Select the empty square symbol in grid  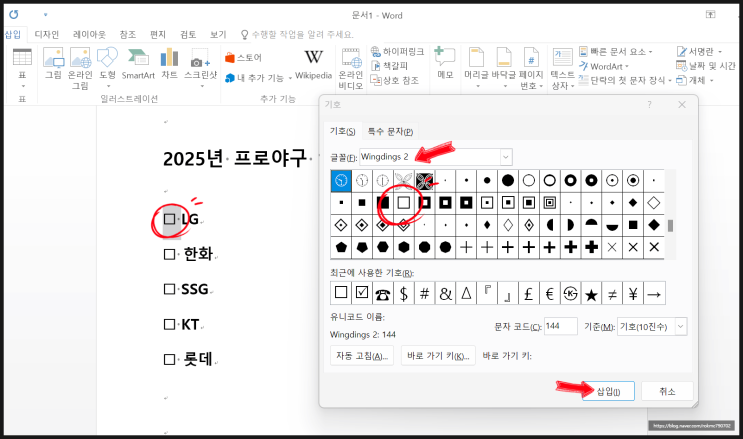(403, 203)
